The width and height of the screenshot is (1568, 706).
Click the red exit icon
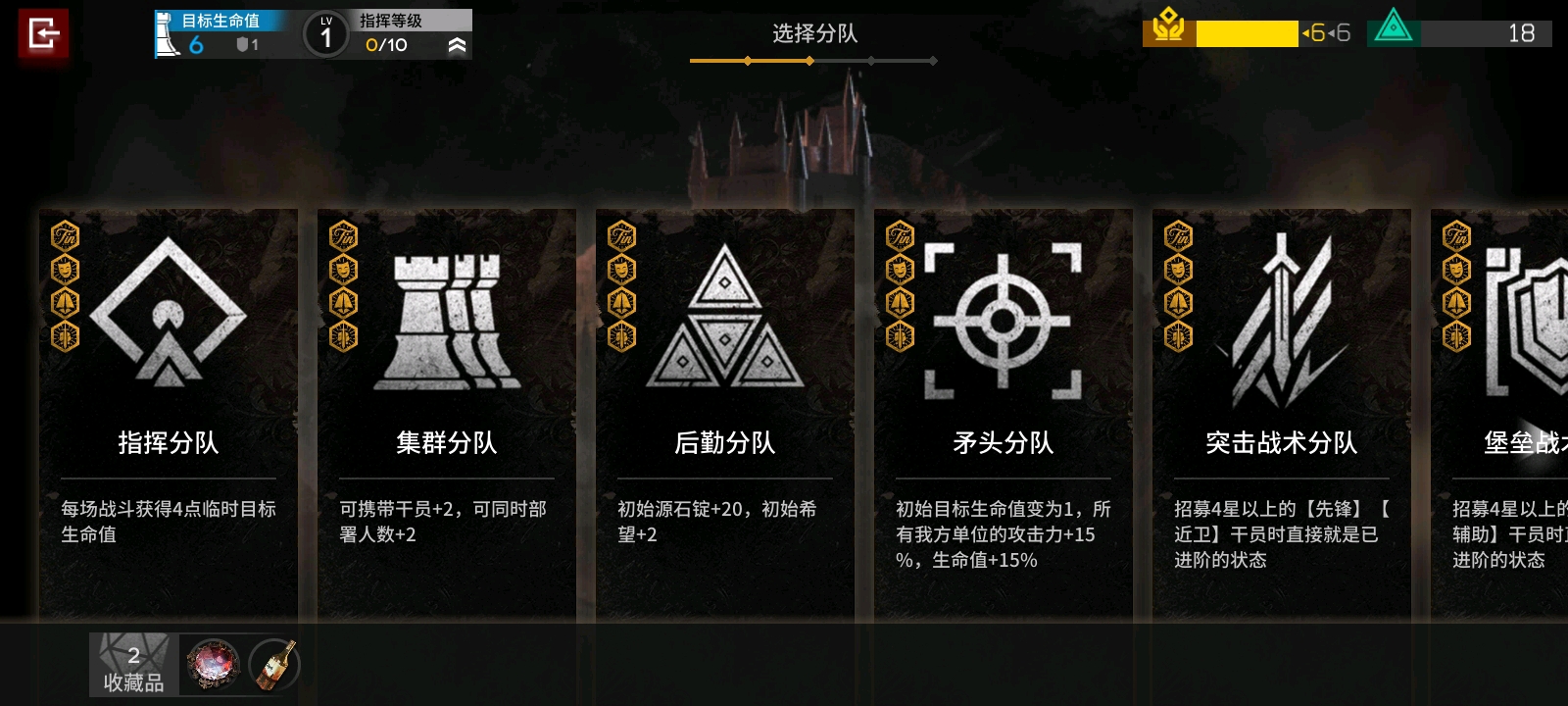(43, 35)
